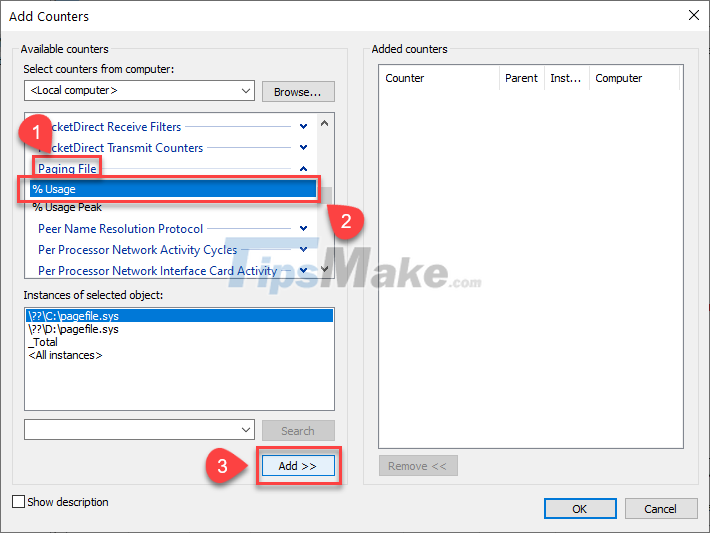Click counter list scroll down arrow

324,269
